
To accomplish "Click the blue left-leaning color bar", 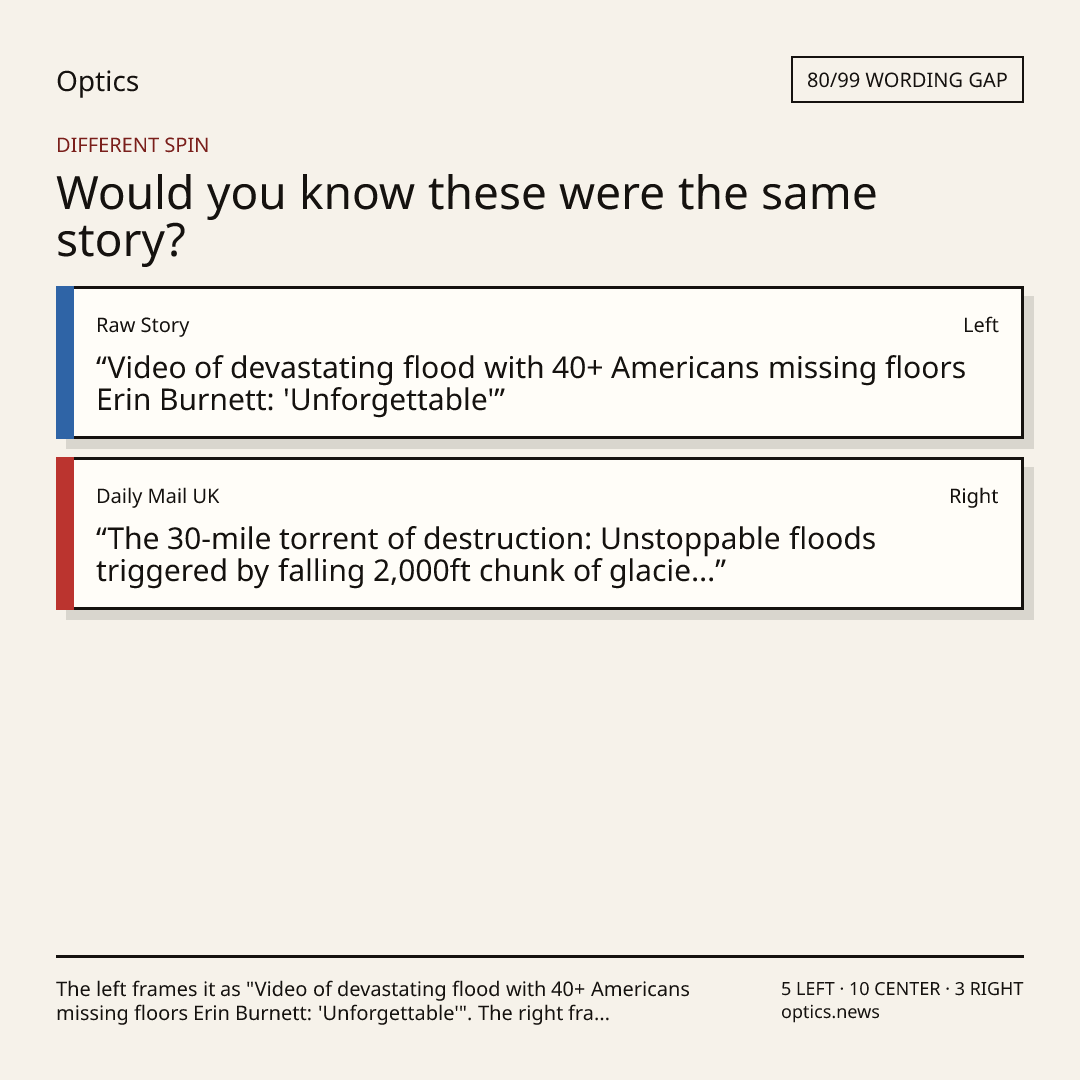I will pyautogui.click(x=65, y=362).
